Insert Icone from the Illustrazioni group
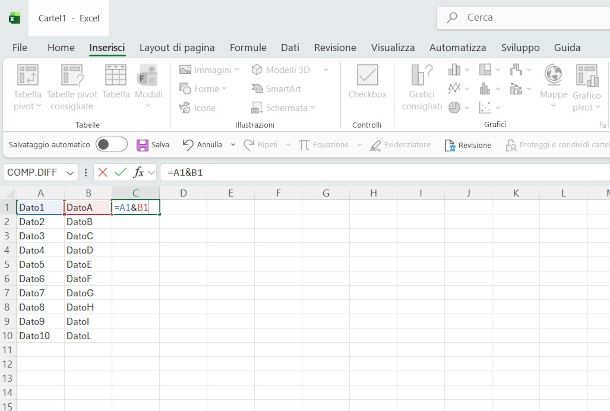Screen dimensions: 610x411 coord(197,107)
